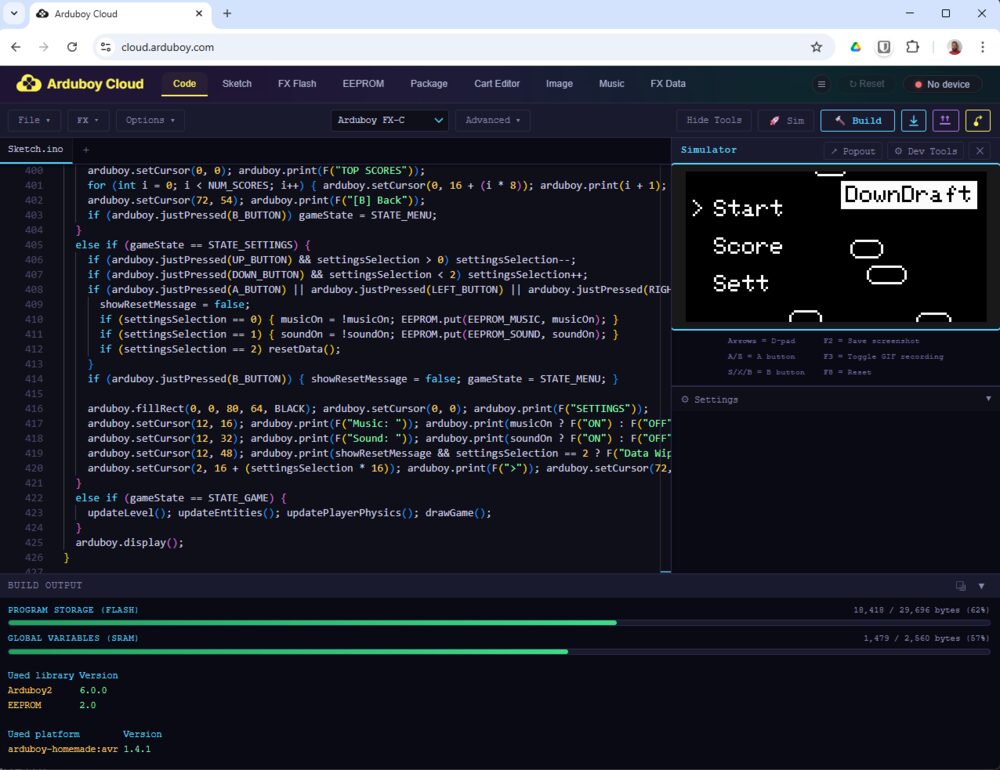
Task: Switch to the FX Flash tab
Action: (297, 84)
